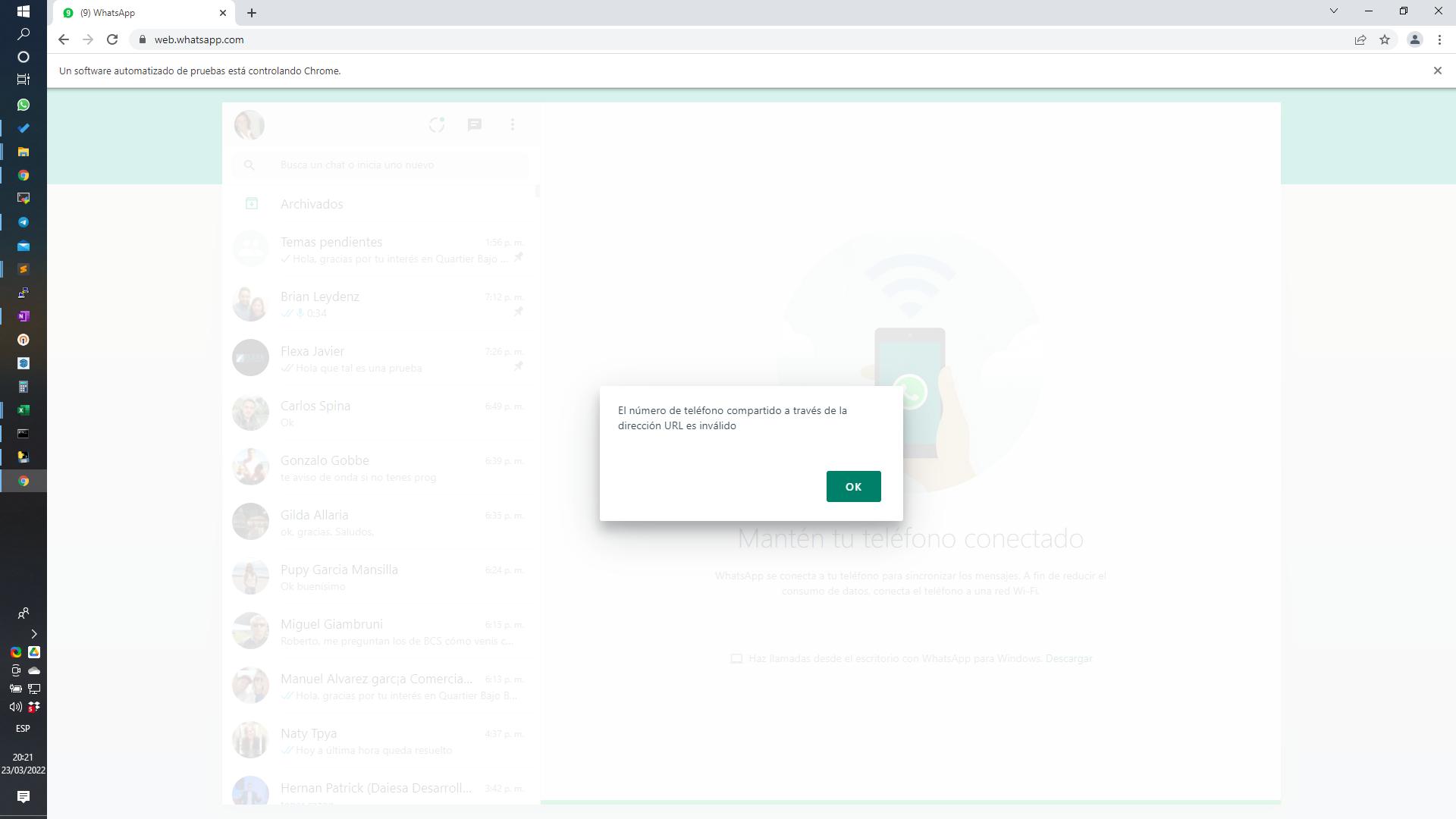Open Manuel Alvarez garcia Comercia chat
The image size is (1456, 819).
point(381,686)
